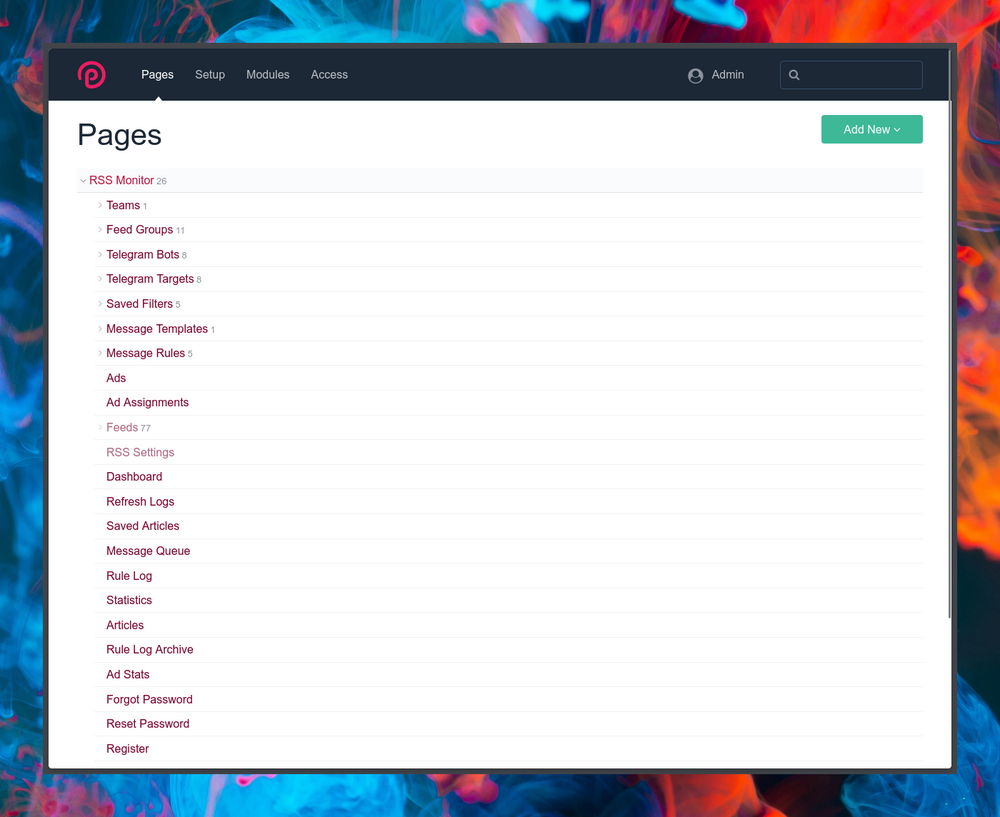1000x817 pixels.
Task: Open the Setup menu
Action: (x=210, y=75)
